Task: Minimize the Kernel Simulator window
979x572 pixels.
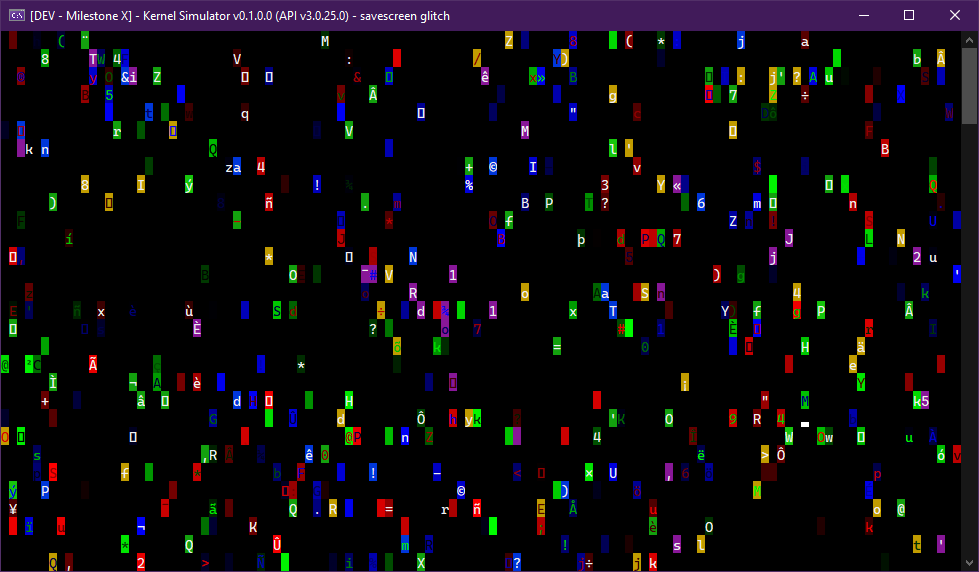Action: coord(863,15)
